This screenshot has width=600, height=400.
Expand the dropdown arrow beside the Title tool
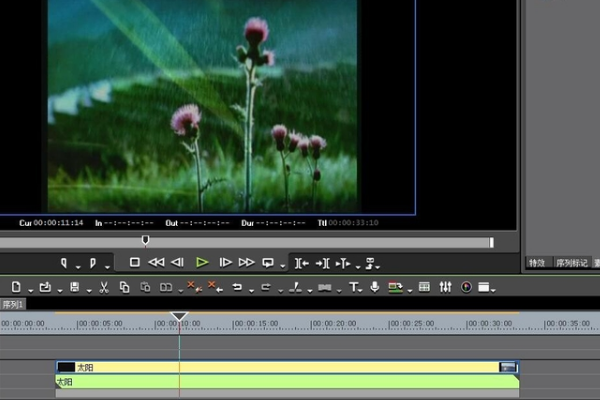coord(363,291)
